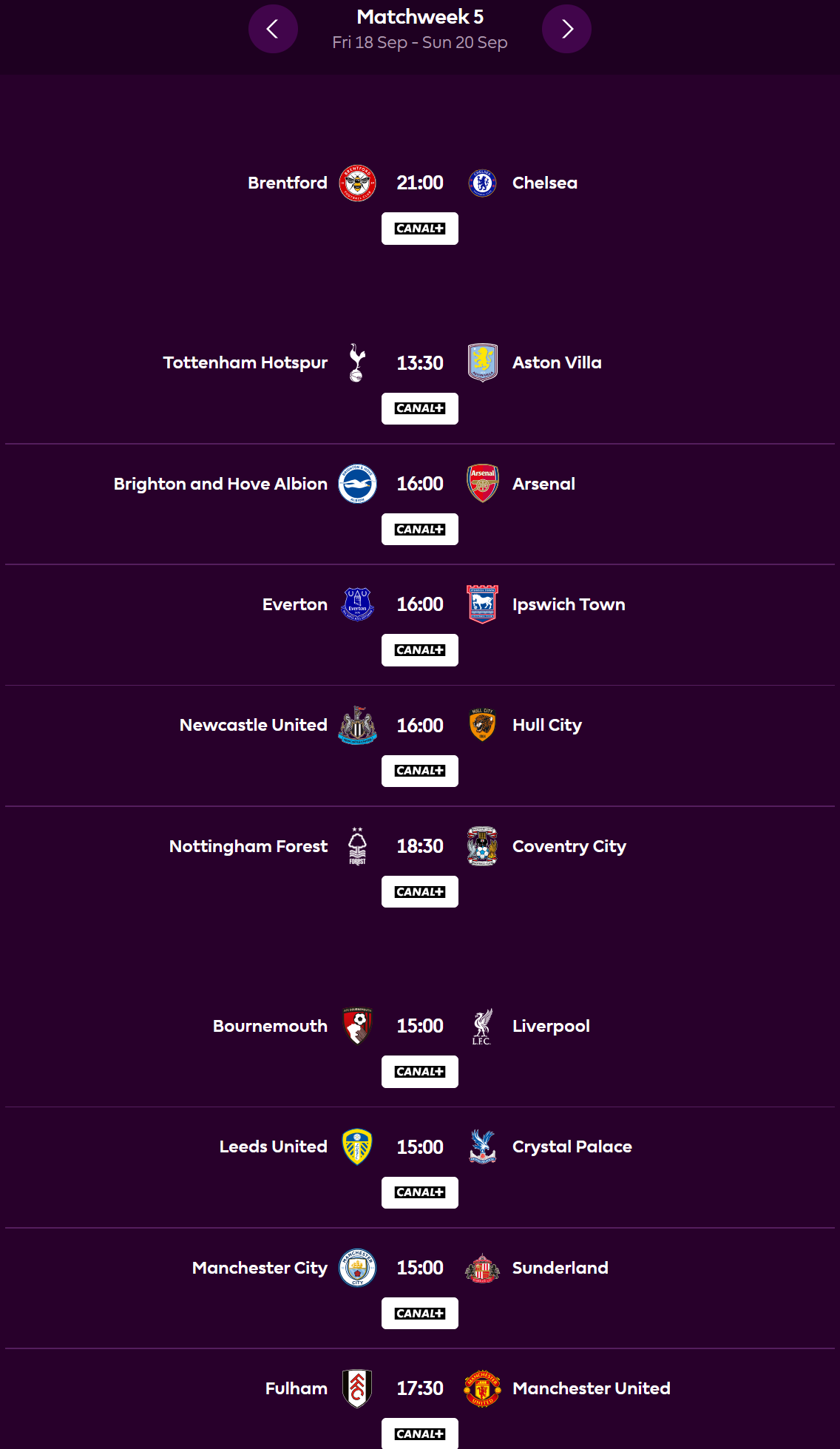Viewport: 840px width, 1449px height.
Task: Open the Brighton and Hove Albion link
Action: click(x=220, y=484)
